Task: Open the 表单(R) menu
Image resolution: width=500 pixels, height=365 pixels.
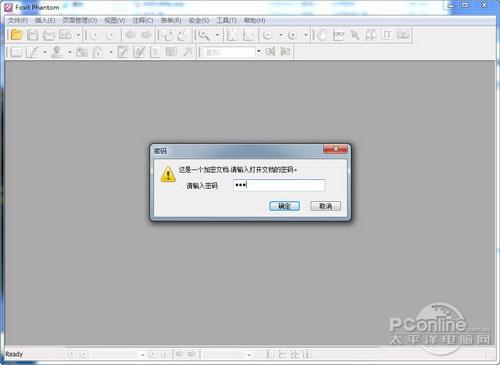Action: pos(171,20)
